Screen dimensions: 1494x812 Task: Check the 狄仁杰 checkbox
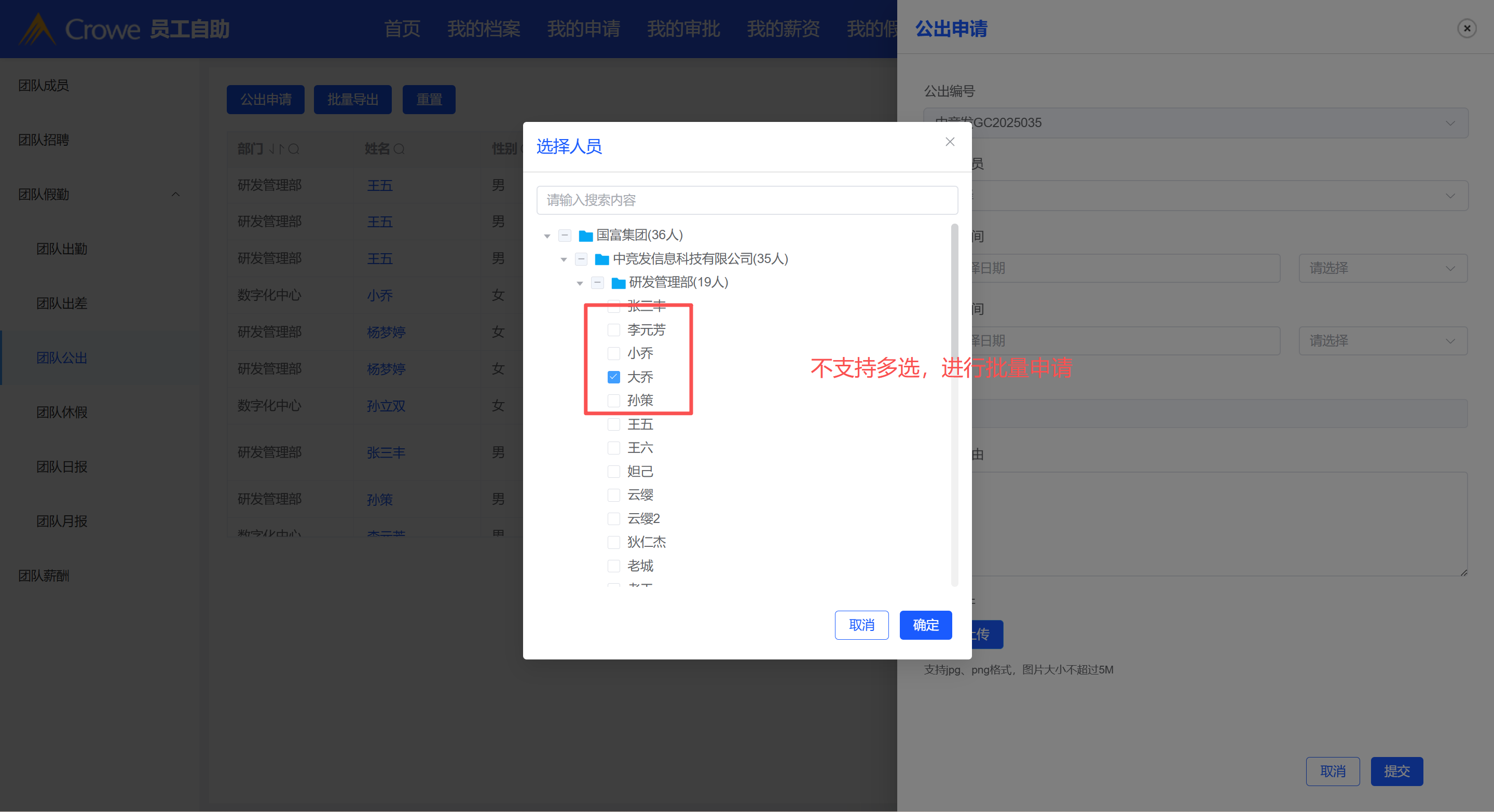(613, 542)
